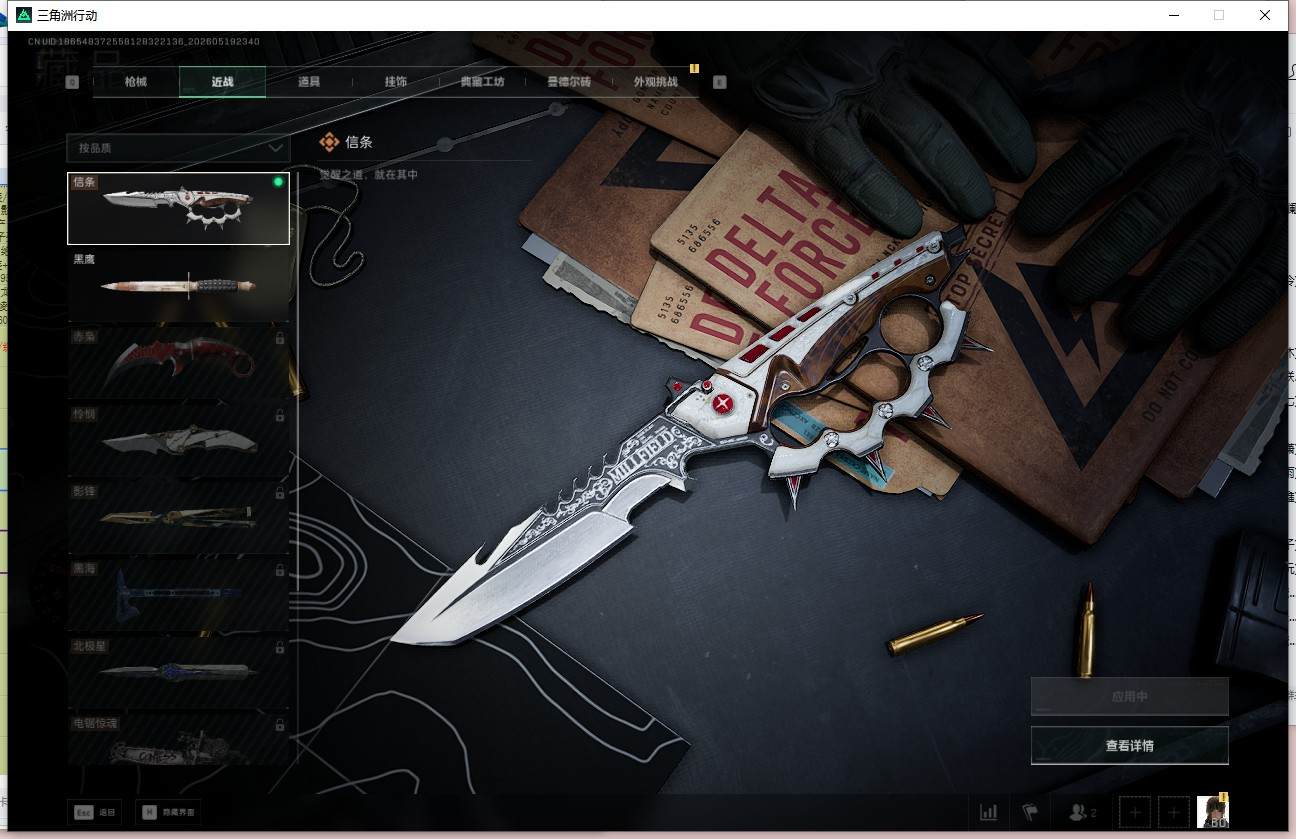Click the lock icon on 电锯惊魂
1296x839 pixels.
[x=279, y=725]
